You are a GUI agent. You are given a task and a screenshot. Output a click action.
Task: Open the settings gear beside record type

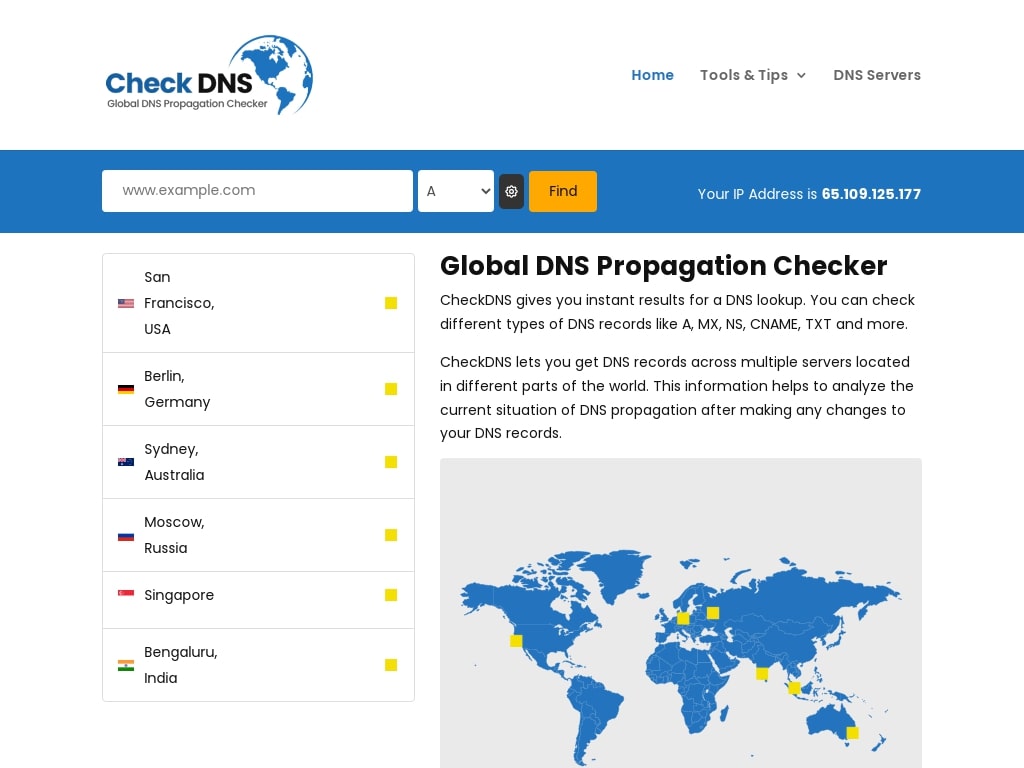511,191
